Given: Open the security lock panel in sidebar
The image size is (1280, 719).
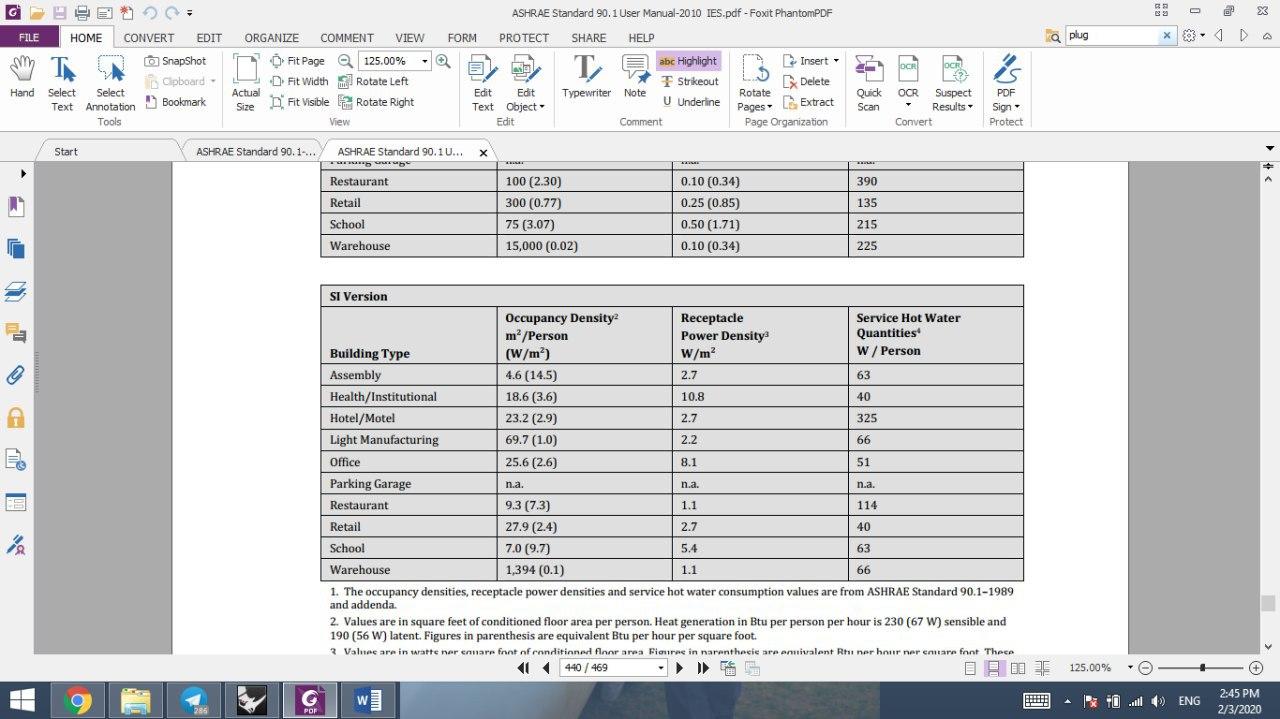Looking at the screenshot, I should tap(16, 417).
